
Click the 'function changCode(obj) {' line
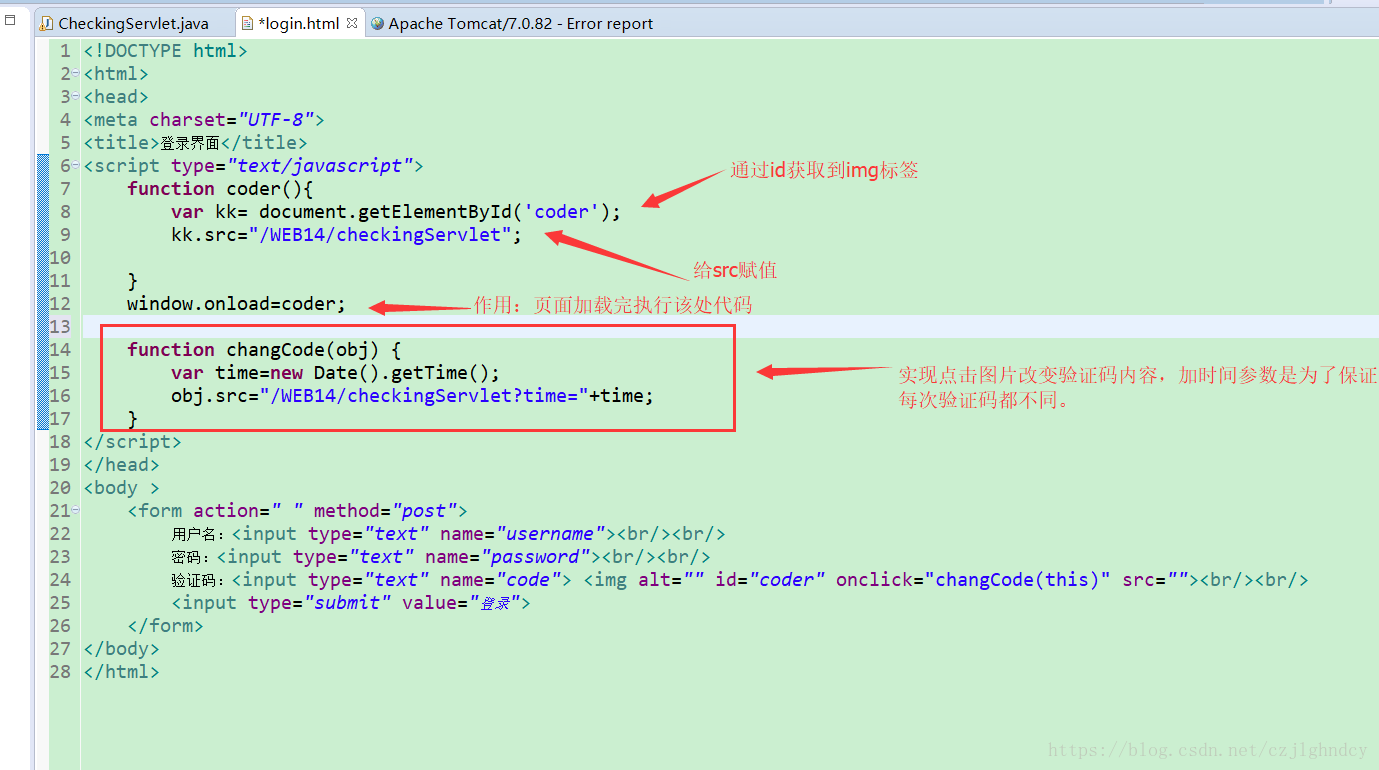pos(264,350)
